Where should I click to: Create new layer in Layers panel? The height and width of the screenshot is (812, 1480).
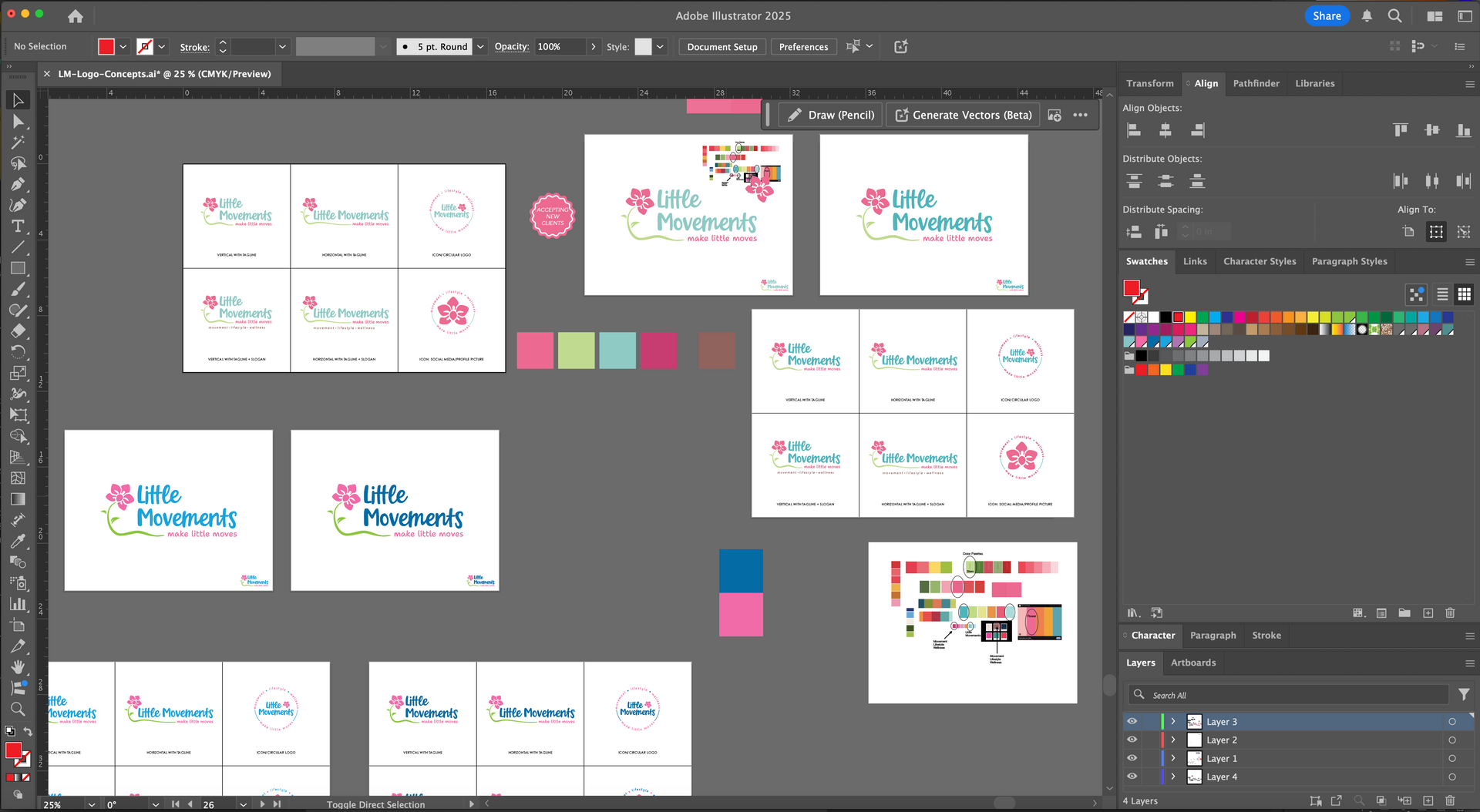(1428, 801)
